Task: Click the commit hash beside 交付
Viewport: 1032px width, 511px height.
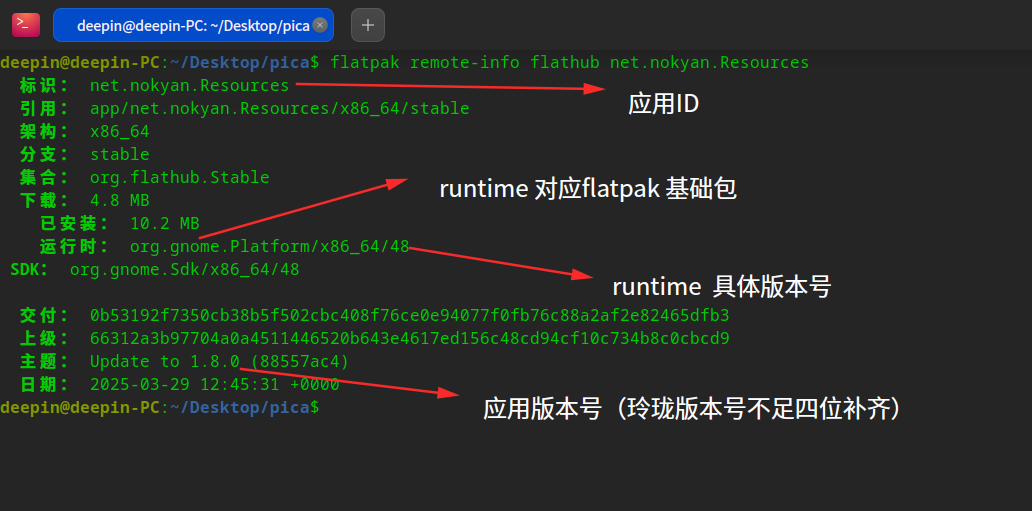Action: click(x=409, y=315)
